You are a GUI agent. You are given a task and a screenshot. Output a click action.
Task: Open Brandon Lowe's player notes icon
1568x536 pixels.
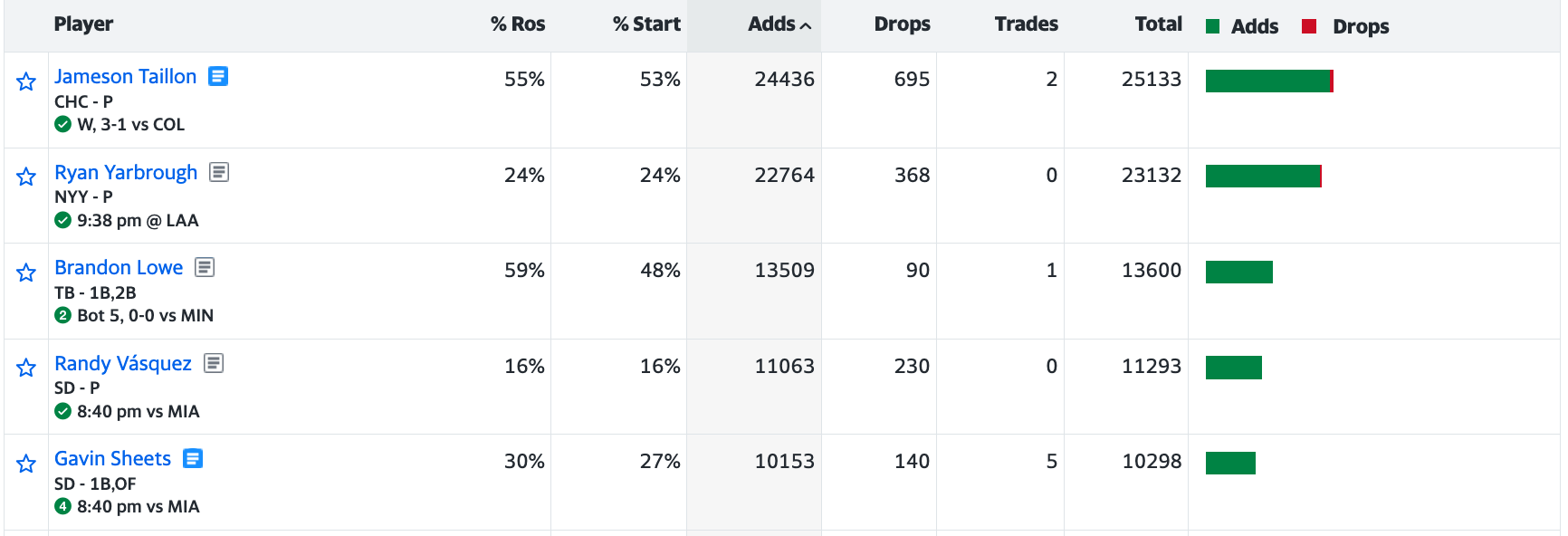205,267
